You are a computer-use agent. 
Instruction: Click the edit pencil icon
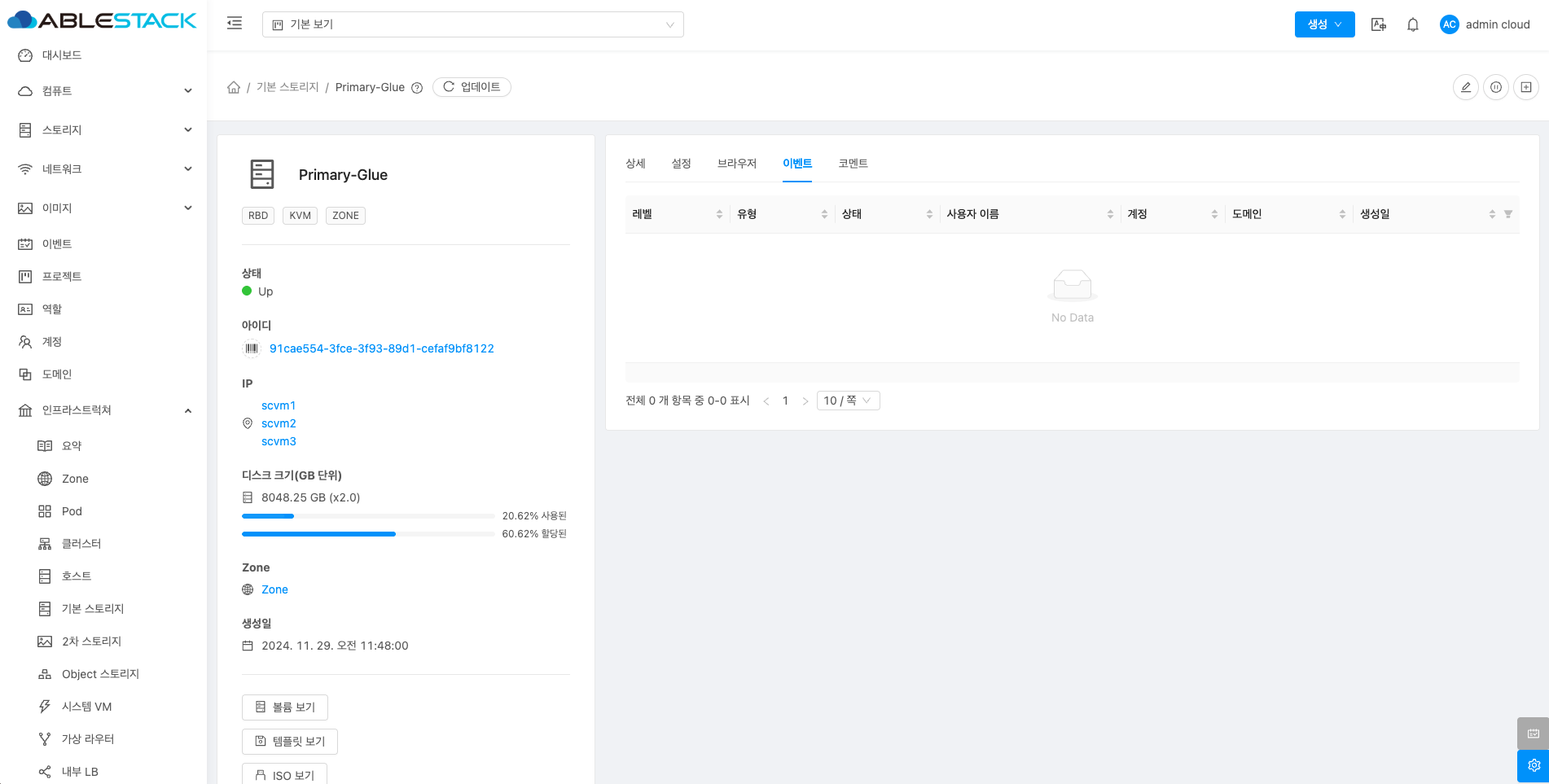pyautogui.click(x=1465, y=87)
